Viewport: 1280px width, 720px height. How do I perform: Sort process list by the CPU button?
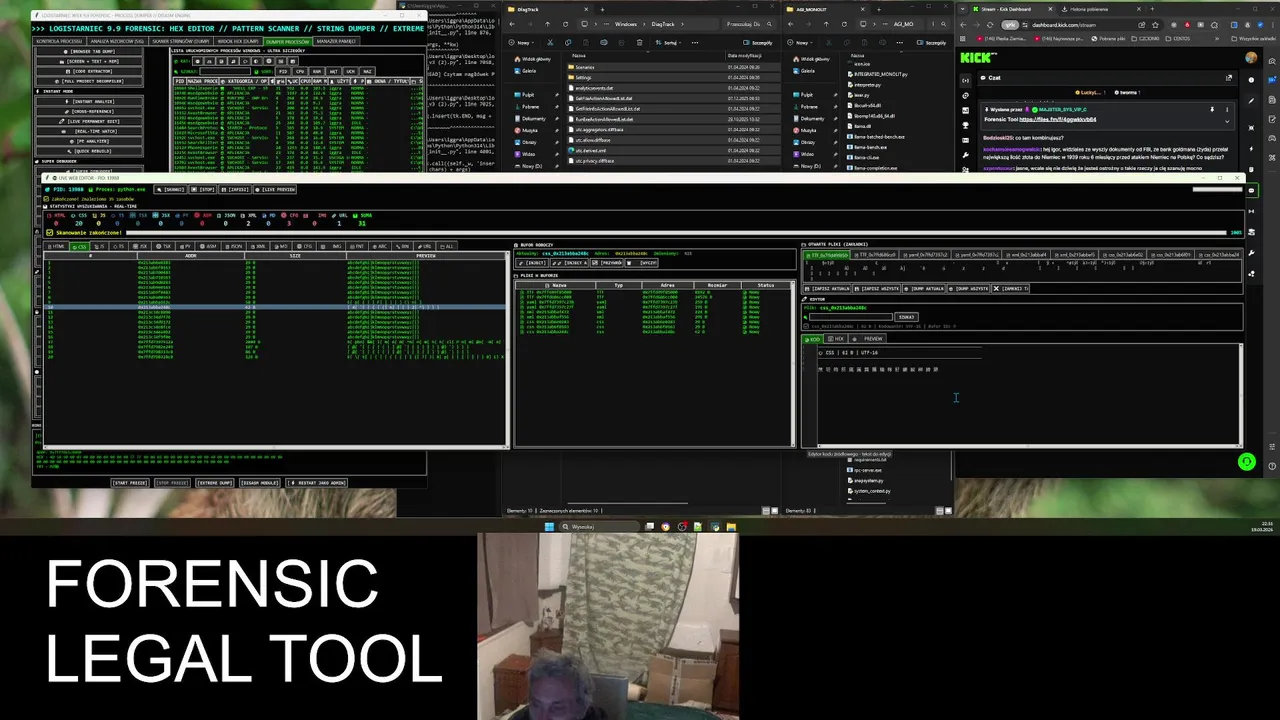coord(300,71)
